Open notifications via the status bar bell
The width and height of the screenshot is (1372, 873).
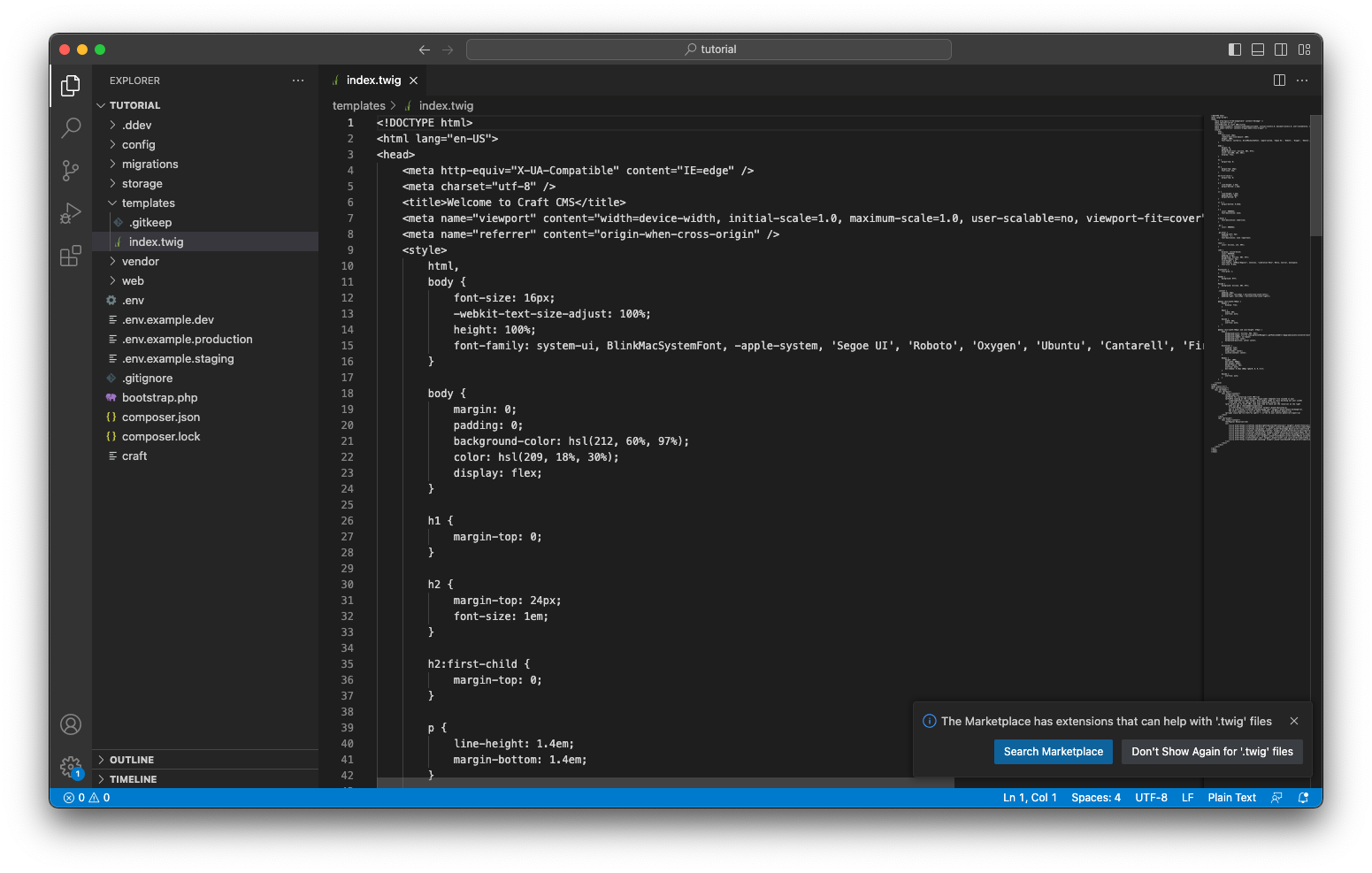pyautogui.click(x=1304, y=797)
